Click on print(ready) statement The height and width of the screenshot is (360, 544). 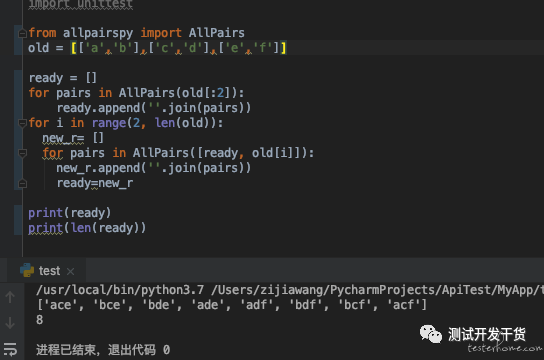(x=70, y=213)
